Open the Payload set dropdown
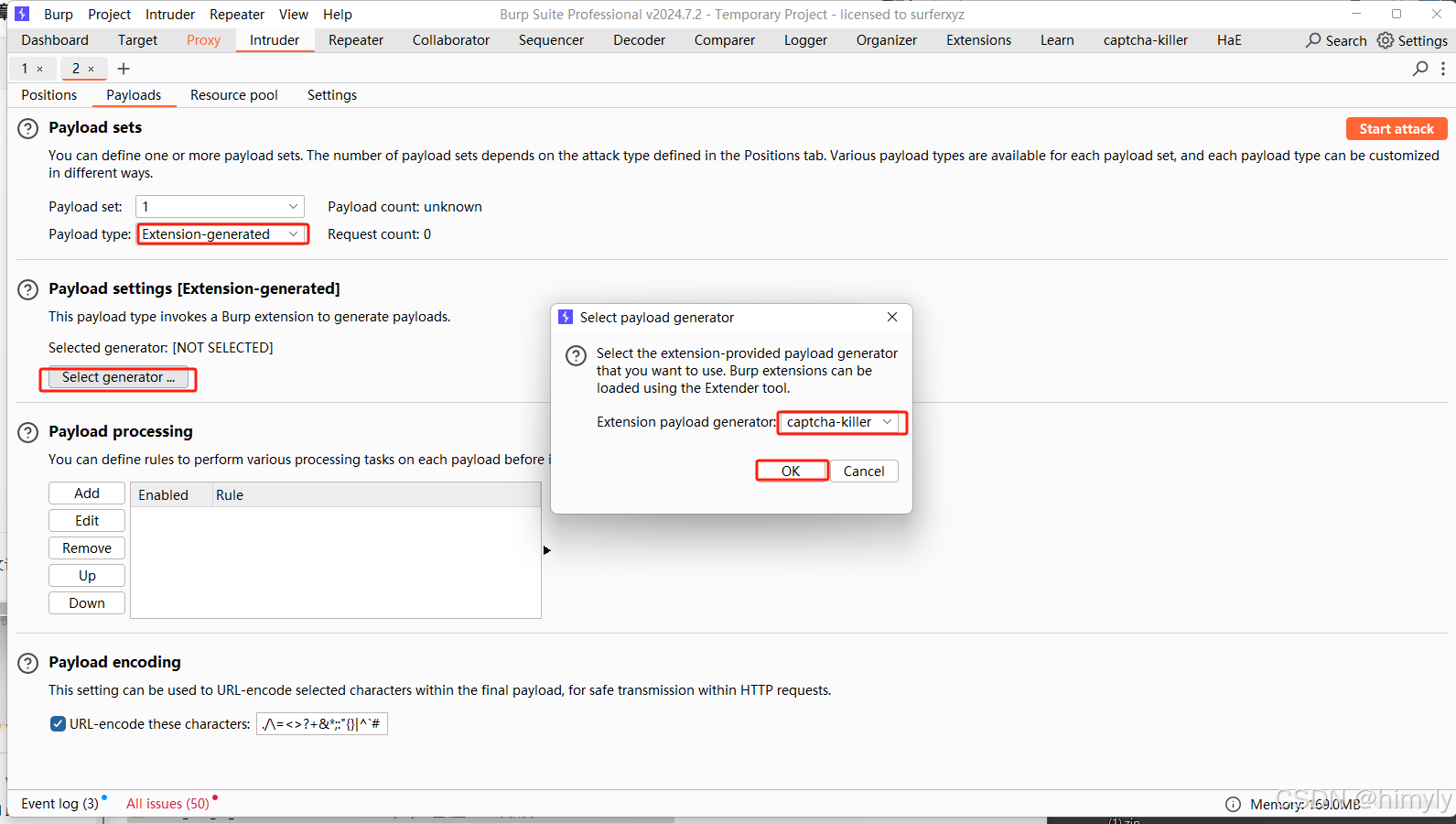Image resolution: width=1456 pixels, height=824 pixels. 220,207
